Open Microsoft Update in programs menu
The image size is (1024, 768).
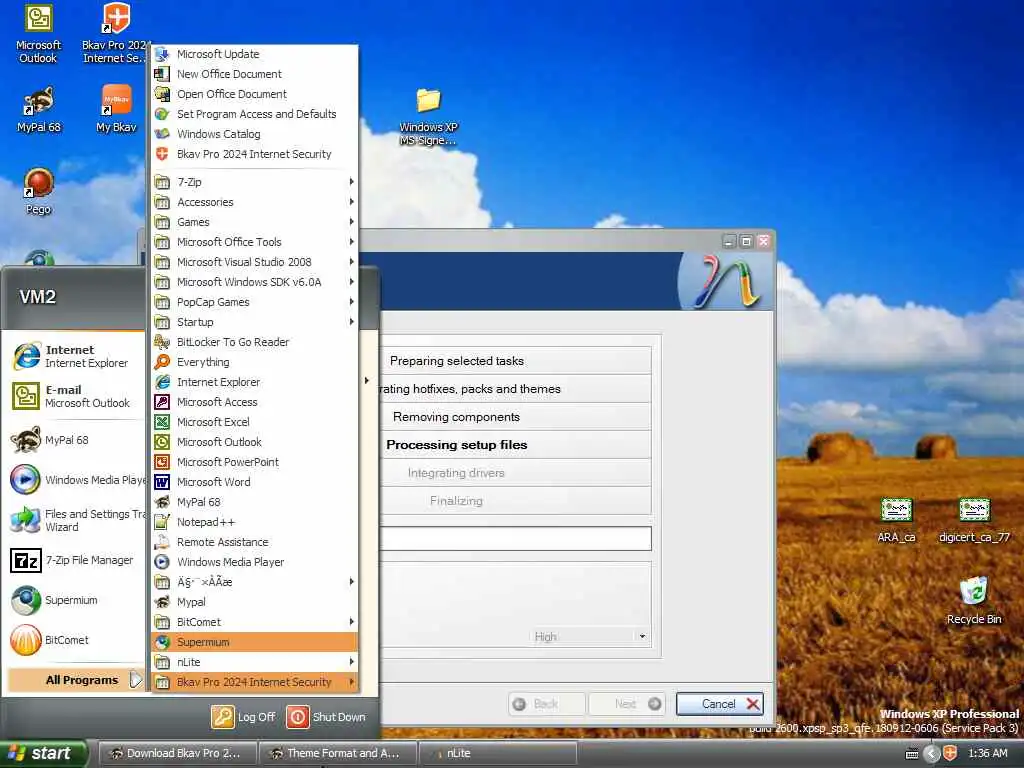pyautogui.click(x=255, y=54)
